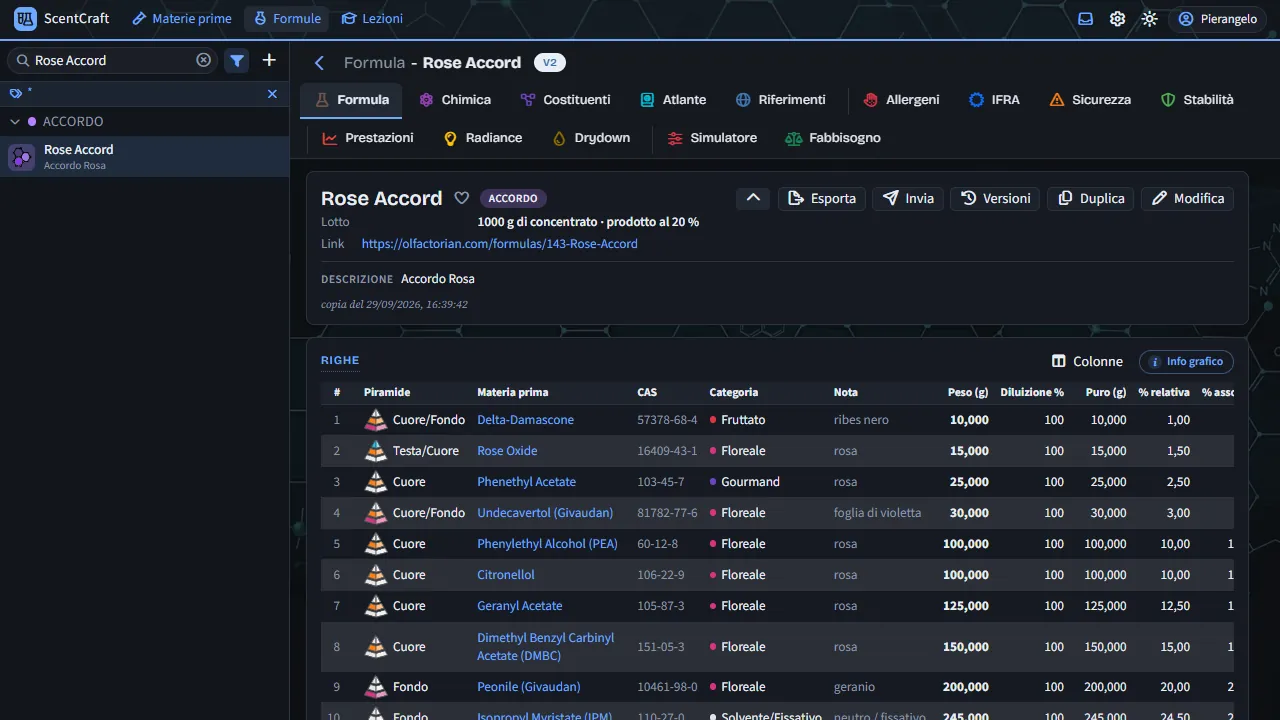Open the sidebar filter funnel
The width and height of the screenshot is (1280, 720).
[x=237, y=60]
